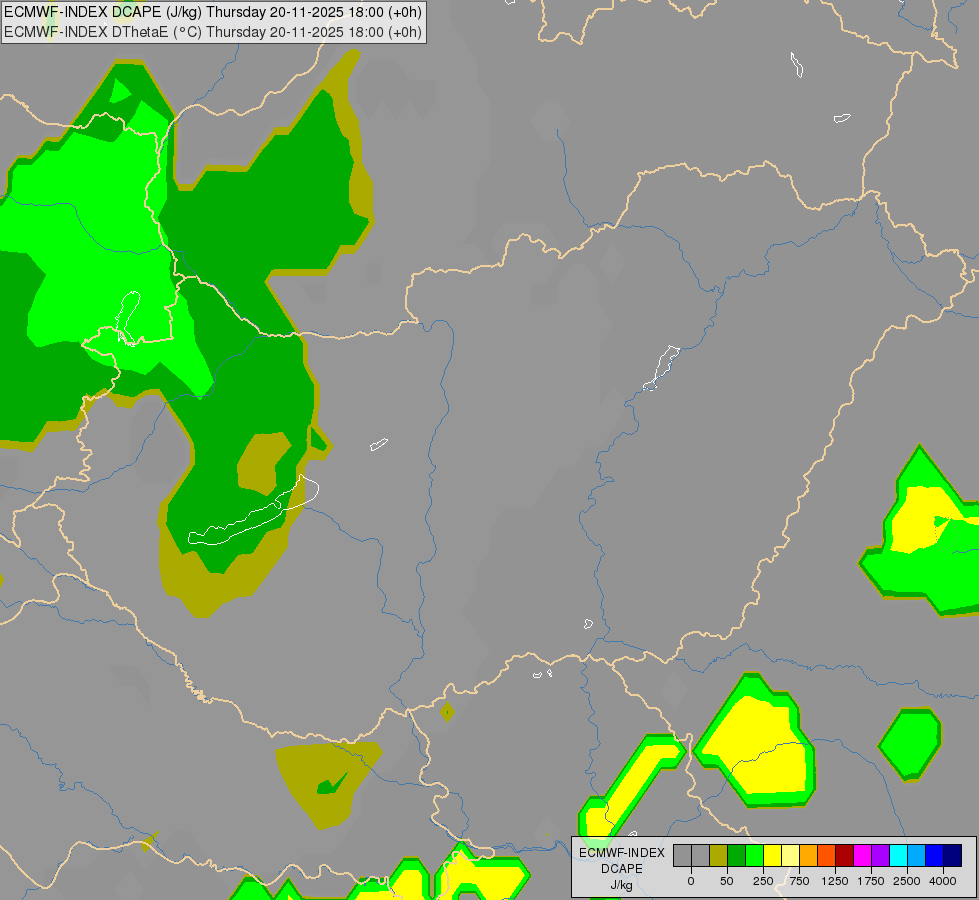Click the large white lake outline on the map
Viewport: 979px width, 900px height.
254,510
